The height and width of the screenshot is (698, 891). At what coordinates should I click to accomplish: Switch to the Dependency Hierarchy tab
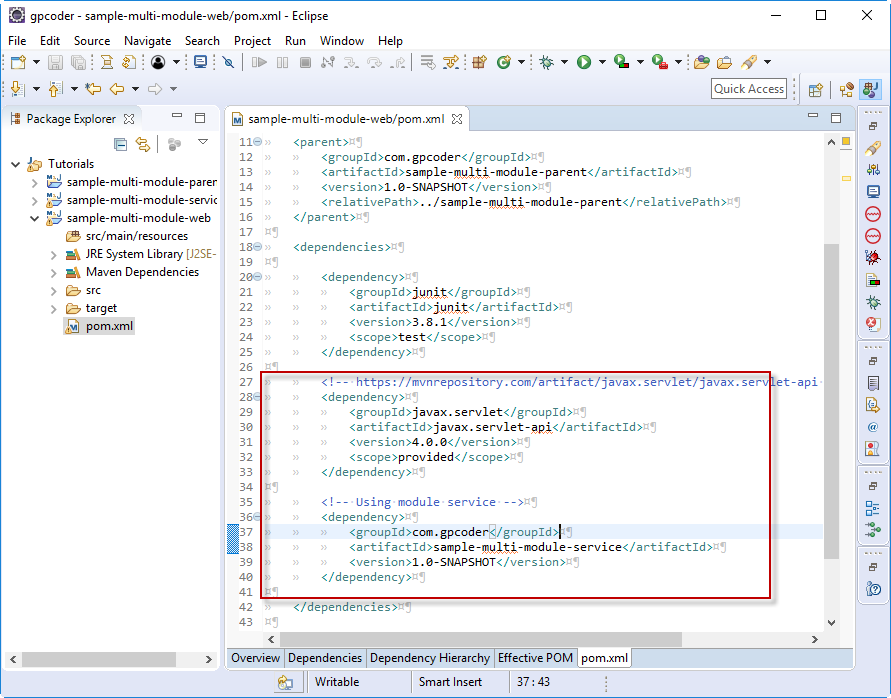tap(430, 658)
